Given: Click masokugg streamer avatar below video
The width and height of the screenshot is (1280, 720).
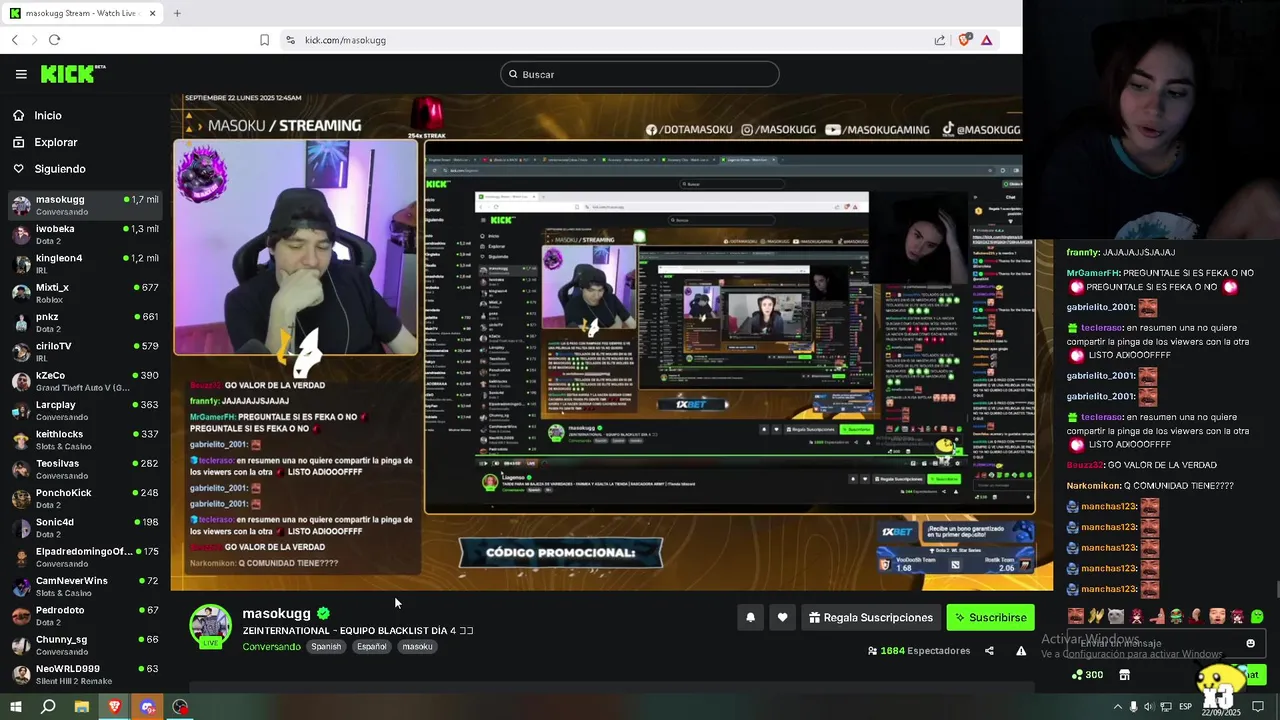Looking at the screenshot, I should [x=211, y=626].
